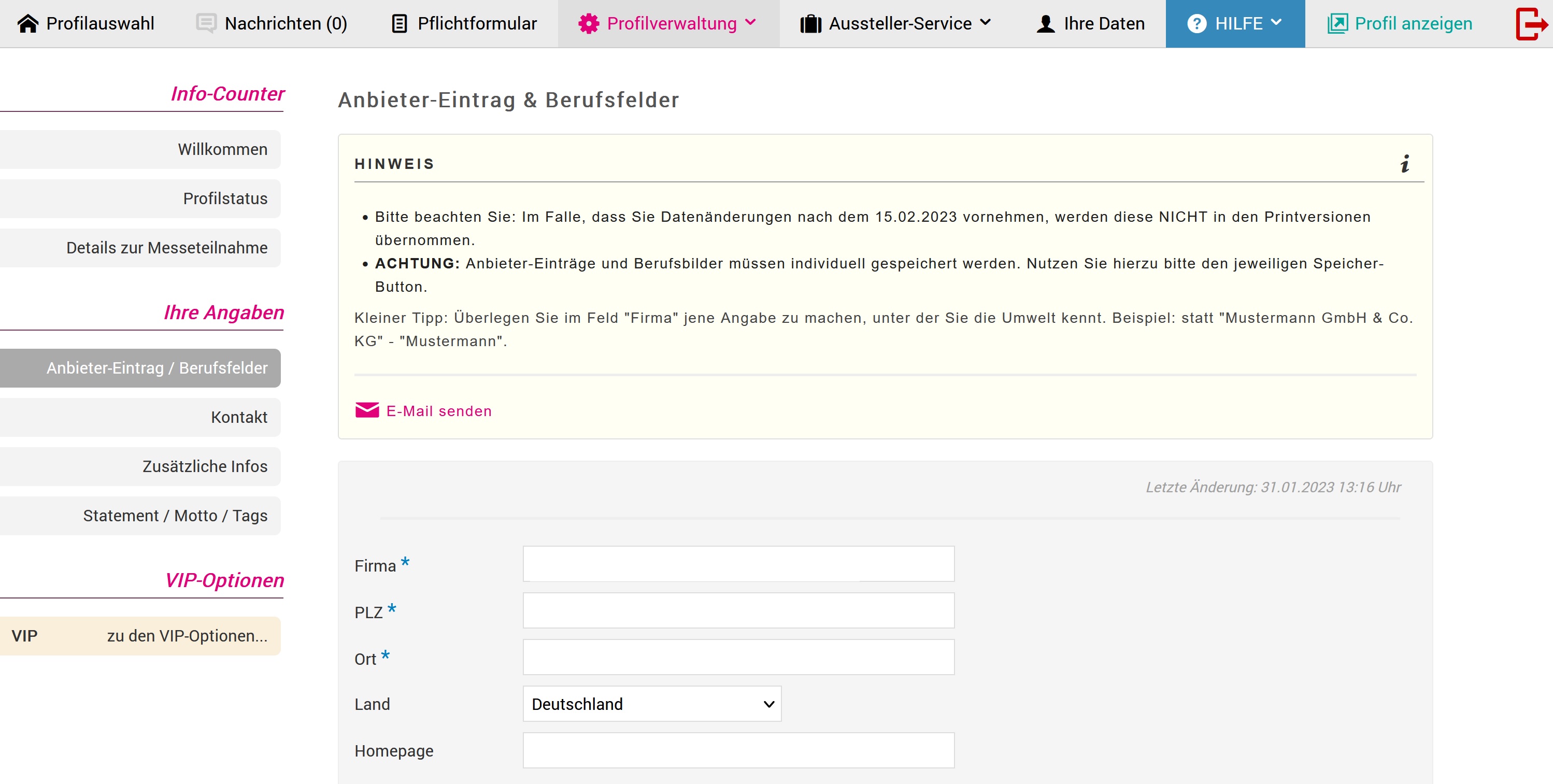Open Kontakt in the sidebar
1553x784 pixels.
point(239,417)
